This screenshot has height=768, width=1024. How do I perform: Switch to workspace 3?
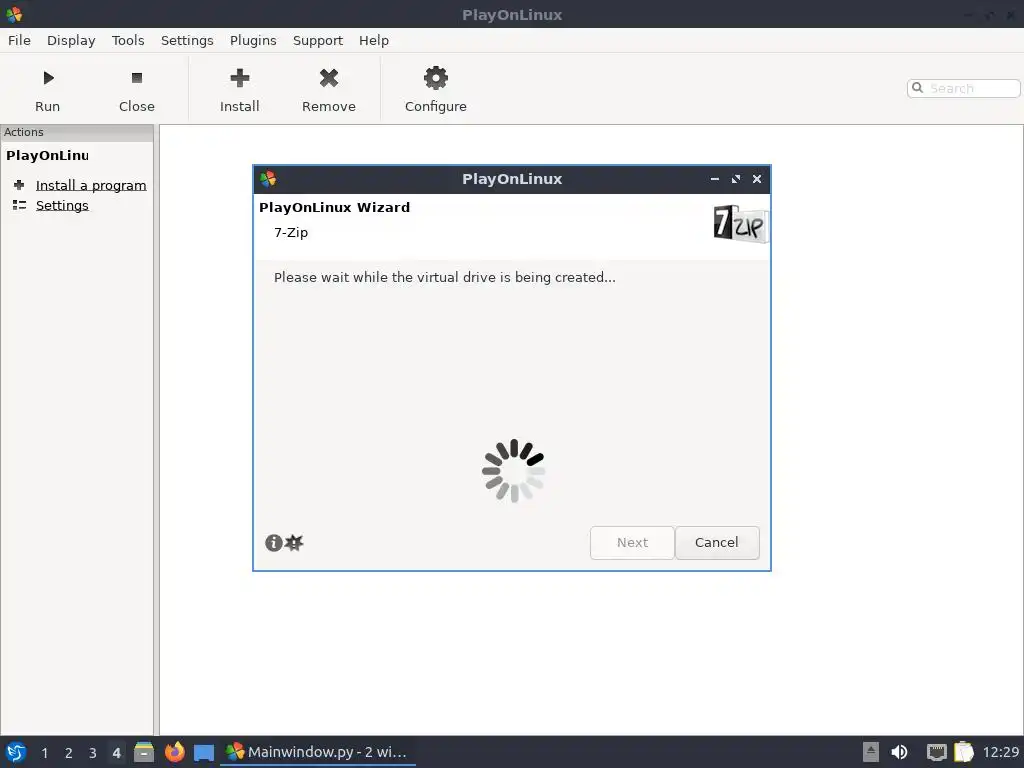[x=93, y=753]
